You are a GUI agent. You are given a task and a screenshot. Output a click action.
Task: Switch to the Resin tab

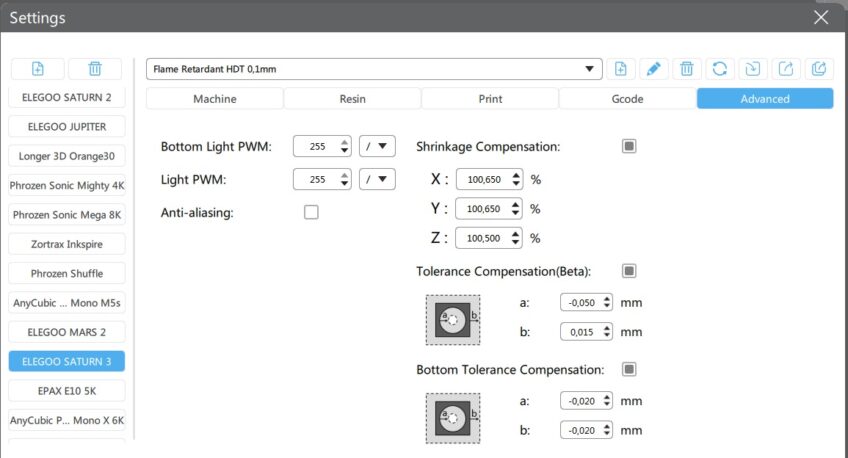pyautogui.click(x=352, y=99)
